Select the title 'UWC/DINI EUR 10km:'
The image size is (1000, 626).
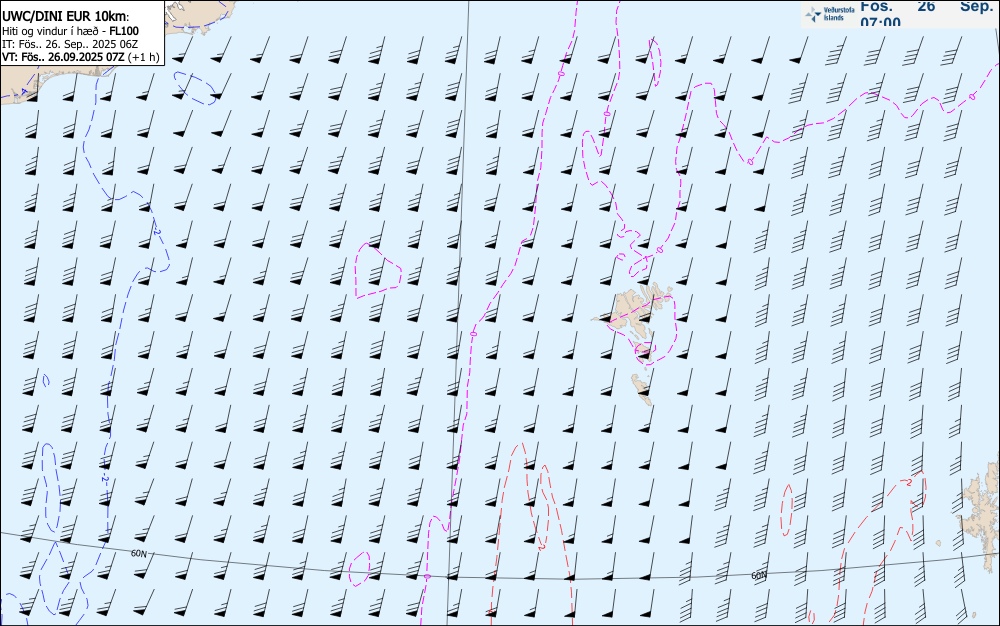point(66,17)
